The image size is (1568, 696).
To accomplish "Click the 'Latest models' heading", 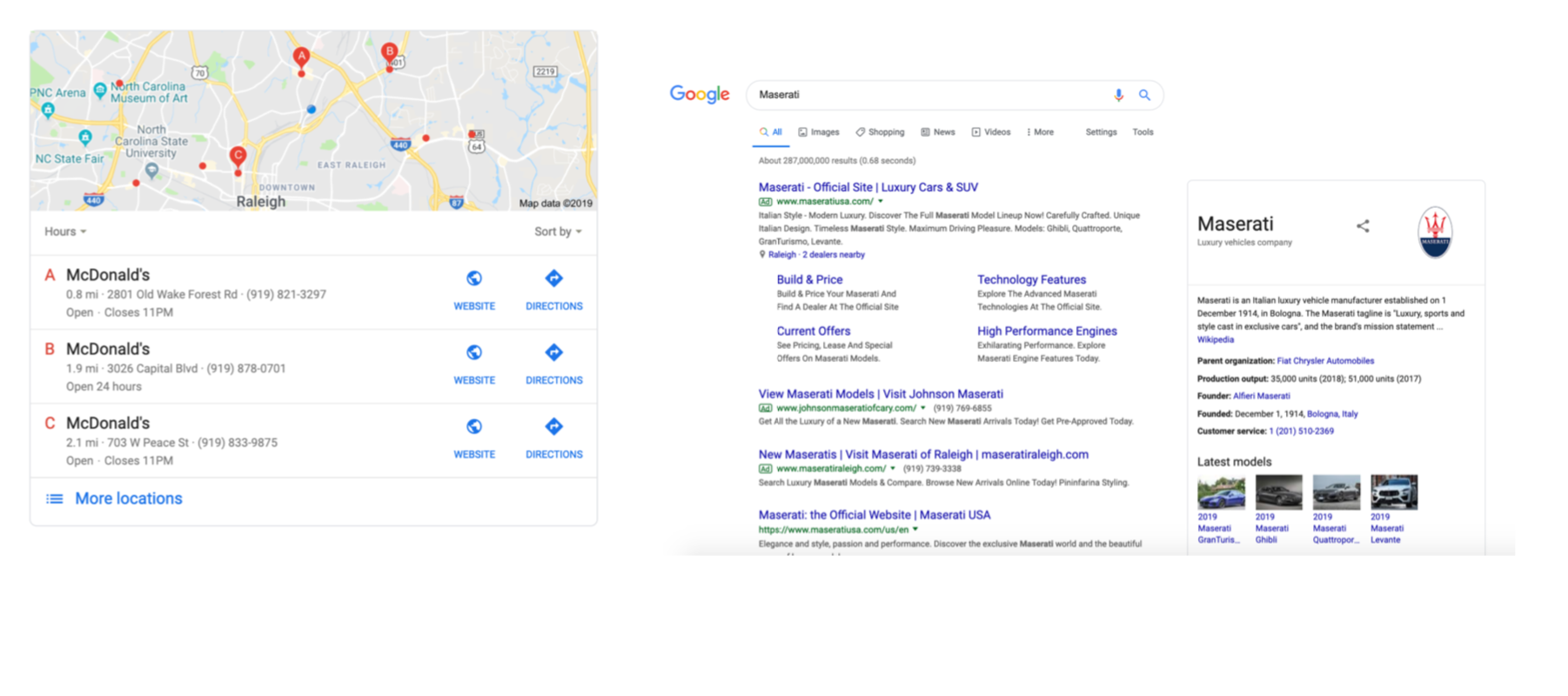I will (1234, 462).
